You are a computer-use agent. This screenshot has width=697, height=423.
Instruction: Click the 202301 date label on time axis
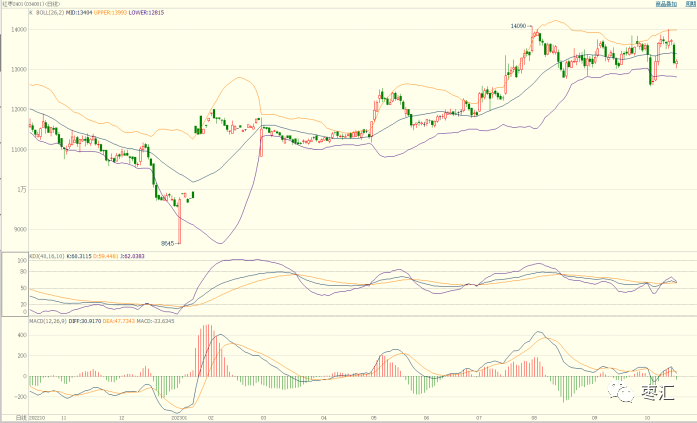point(179,418)
